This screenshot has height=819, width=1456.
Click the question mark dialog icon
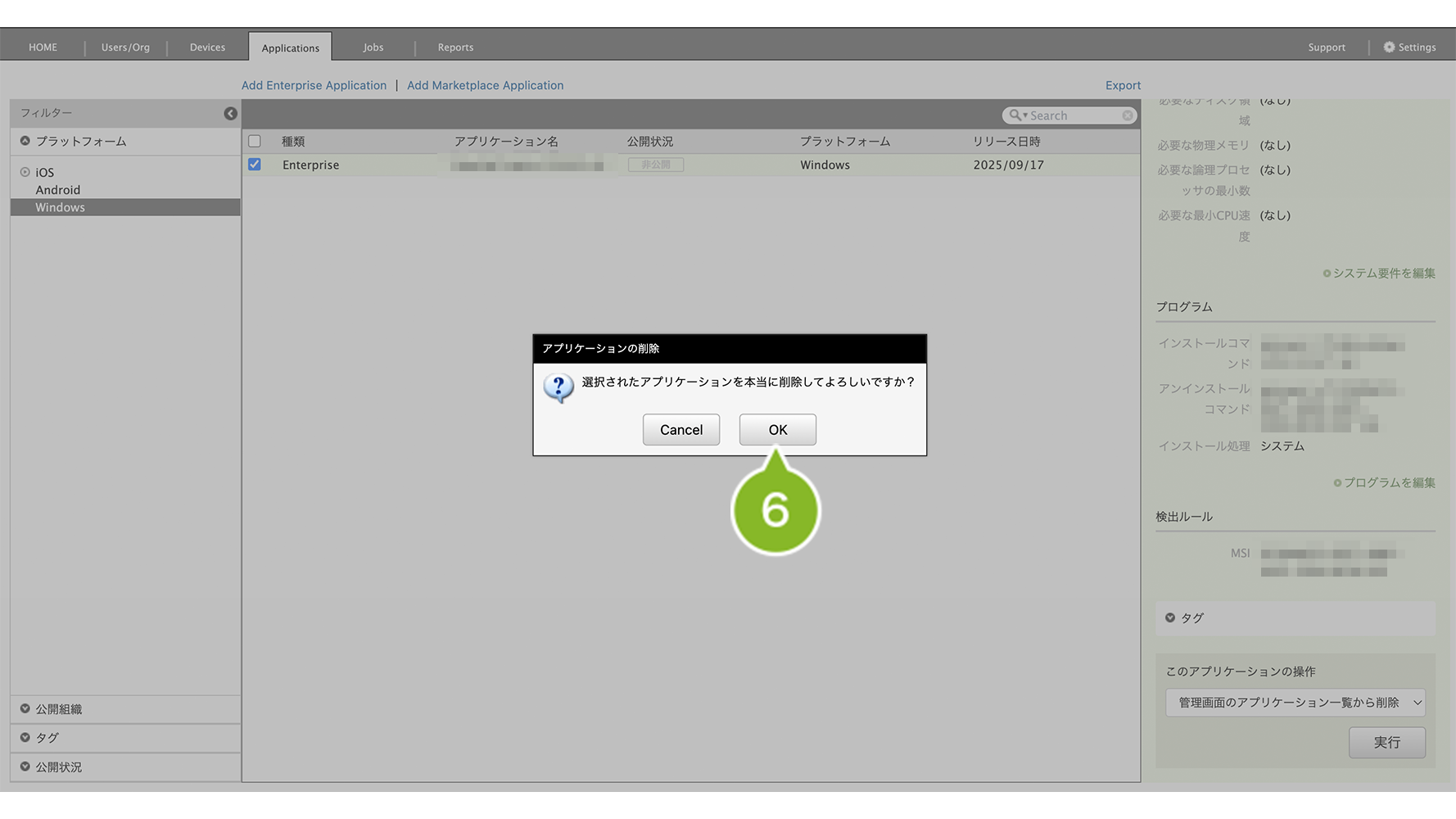pyautogui.click(x=558, y=387)
